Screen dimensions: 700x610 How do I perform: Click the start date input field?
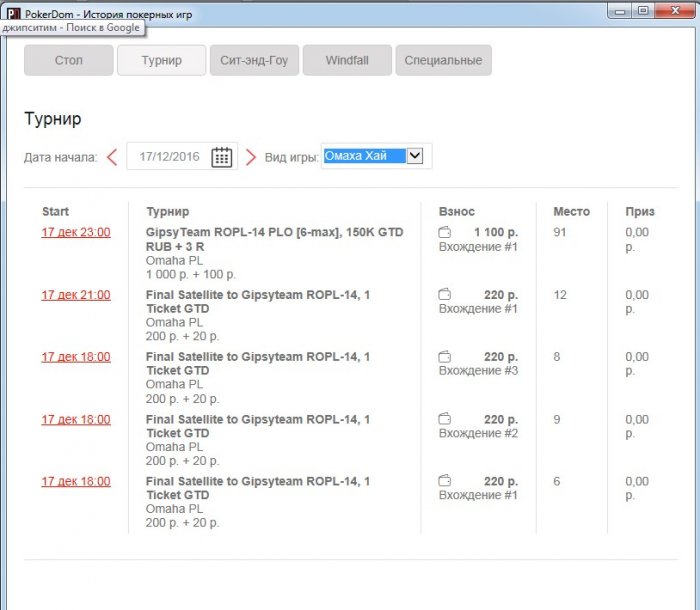click(168, 157)
